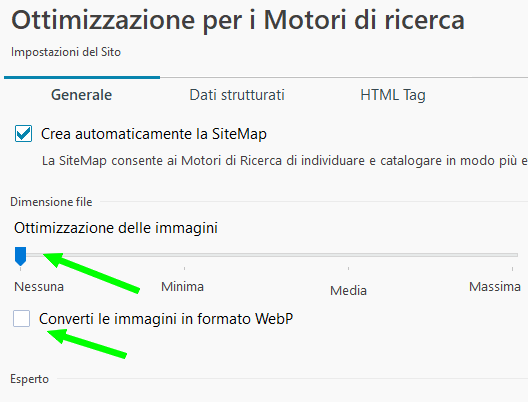Click the Minima slider label

(183, 287)
